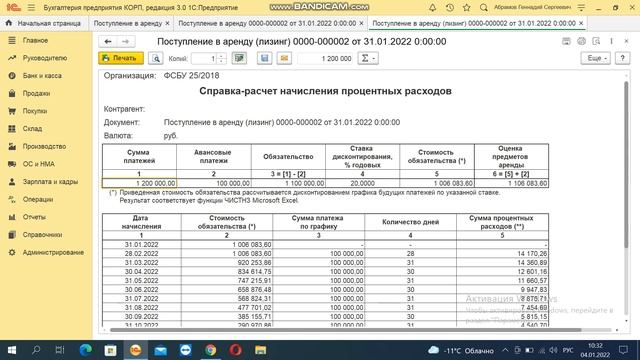The width and height of the screenshot is (640, 360).
Task: Select the 20,0000 discount rate cell
Action: click(362, 183)
